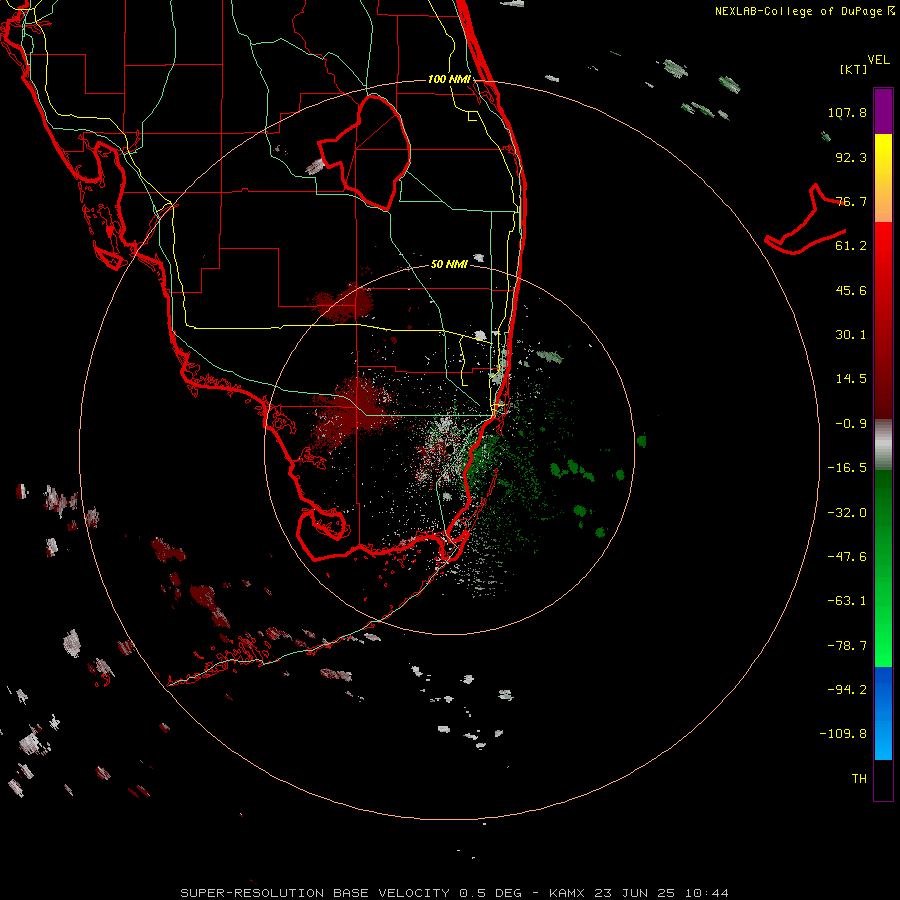Click the -0.9 value on the velocity scale
900x900 pixels.
(x=851, y=424)
